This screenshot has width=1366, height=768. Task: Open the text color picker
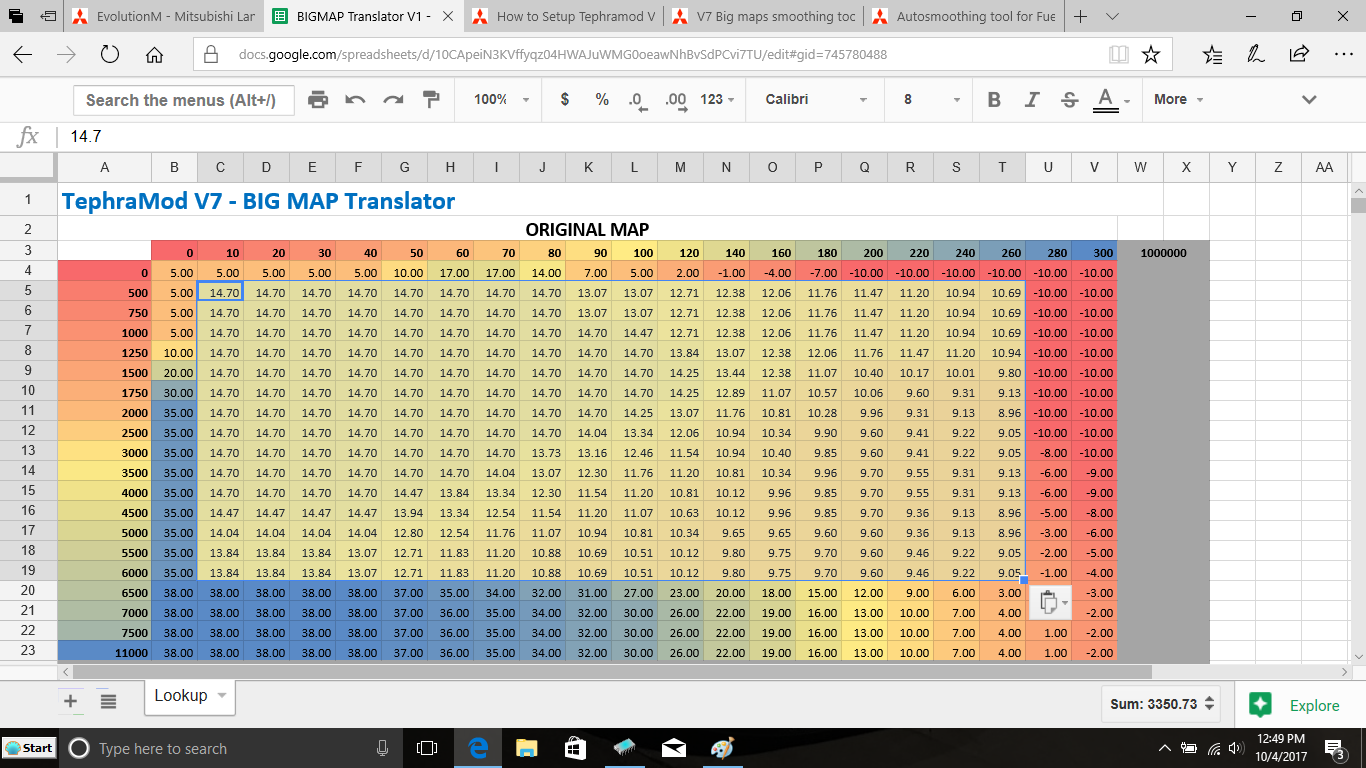pos(1110,99)
